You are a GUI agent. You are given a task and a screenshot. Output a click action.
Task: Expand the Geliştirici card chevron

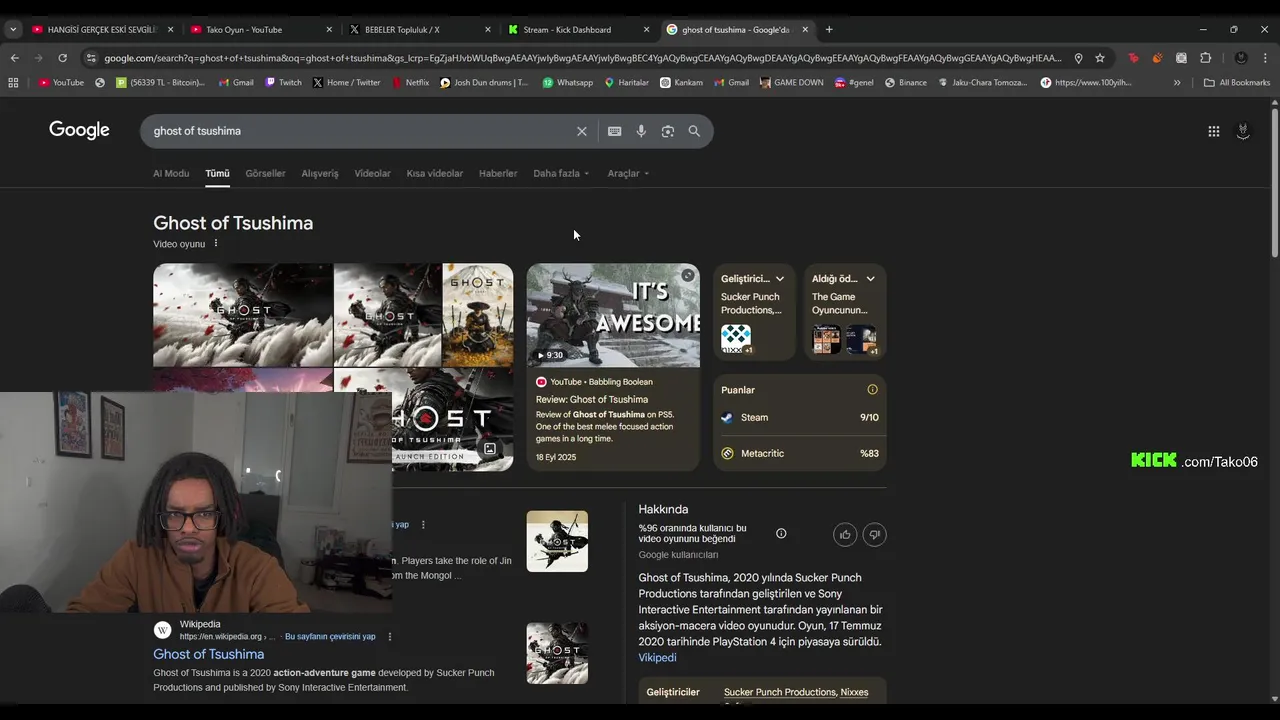point(780,279)
